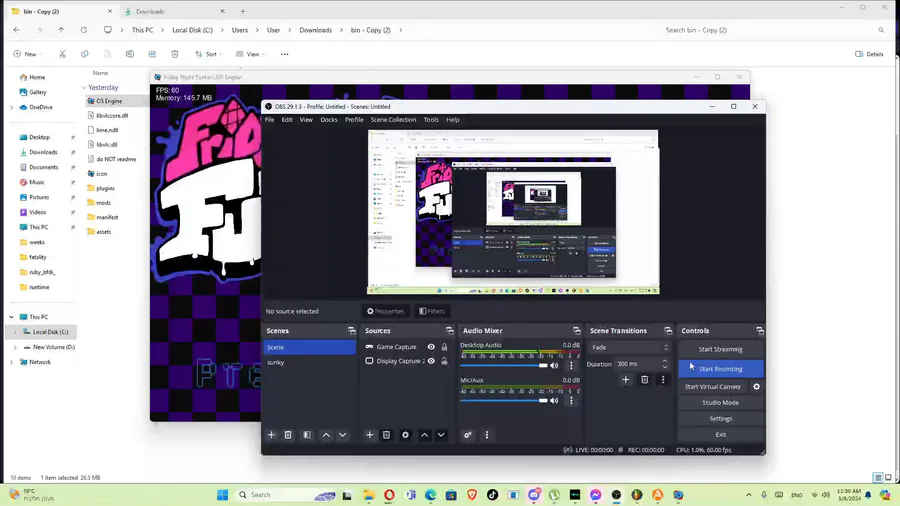Open OBS Tools menu
Image resolution: width=900 pixels, height=506 pixels.
coord(431,120)
